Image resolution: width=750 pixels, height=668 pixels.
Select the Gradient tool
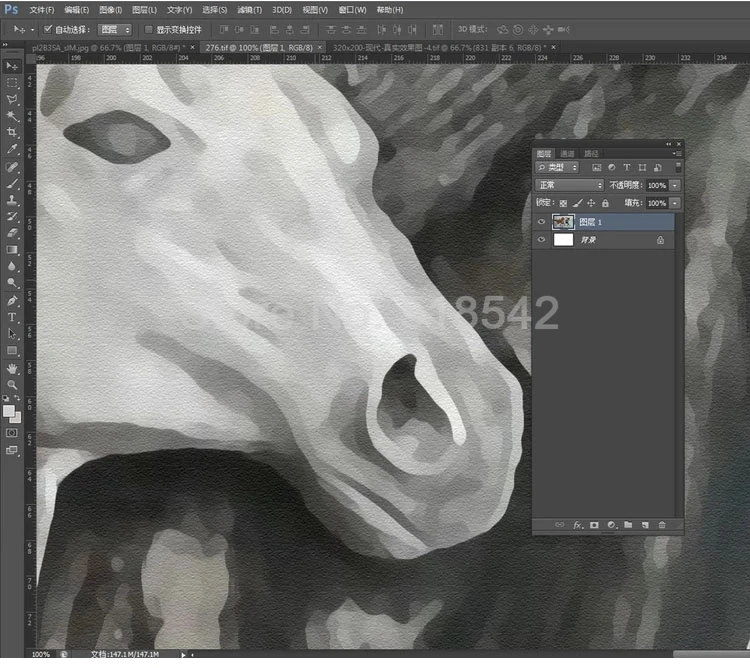[x=12, y=250]
